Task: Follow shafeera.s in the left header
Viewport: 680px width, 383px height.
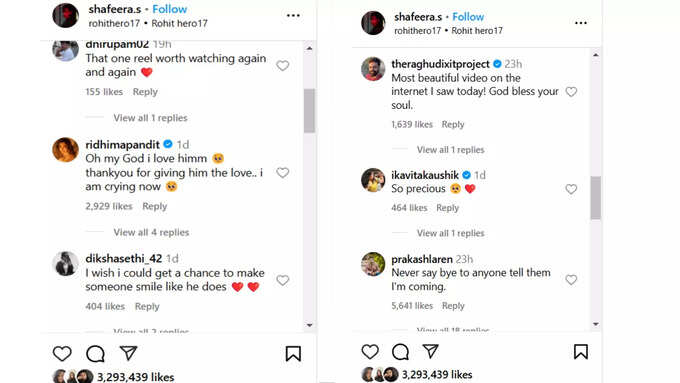Action: [x=170, y=9]
